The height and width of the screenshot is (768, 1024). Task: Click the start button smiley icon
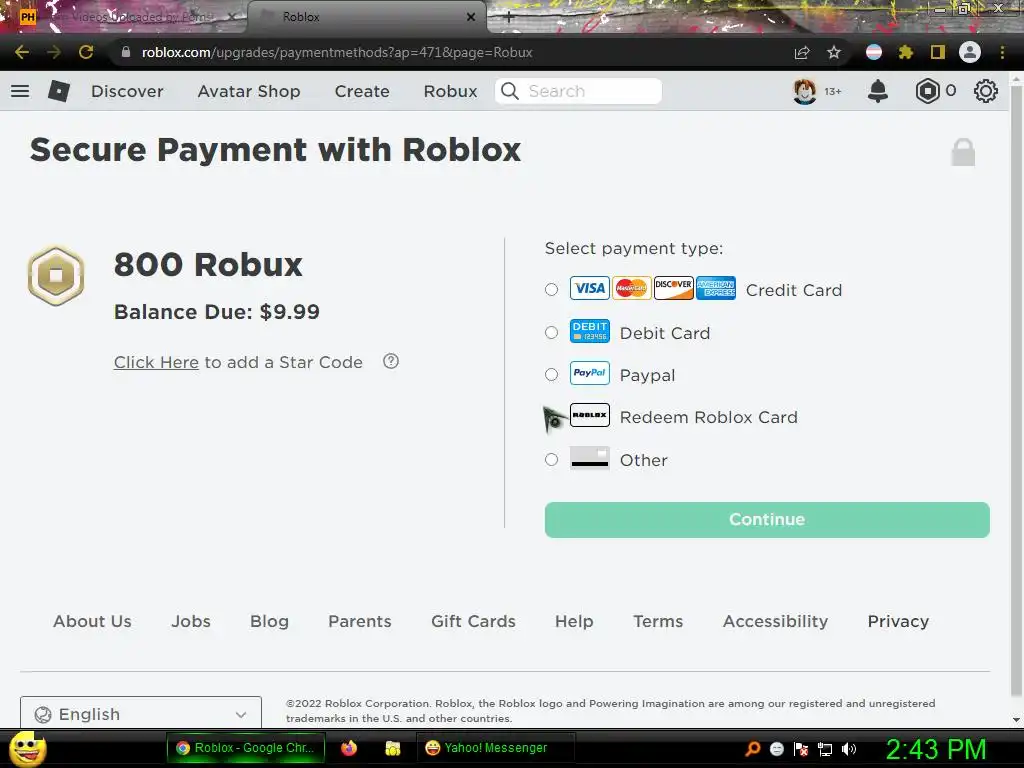tap(27, 748)
